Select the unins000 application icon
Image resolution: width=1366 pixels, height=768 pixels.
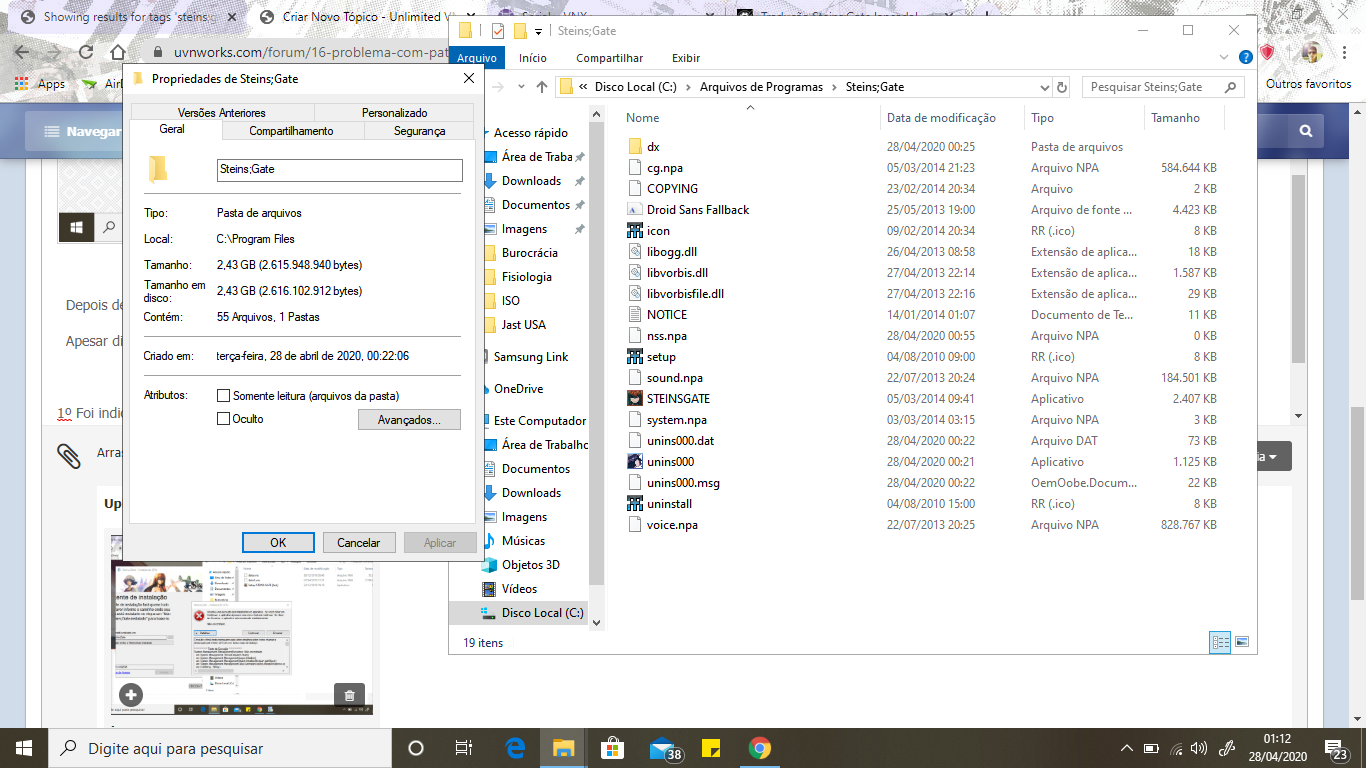click(x=634, y=461)
